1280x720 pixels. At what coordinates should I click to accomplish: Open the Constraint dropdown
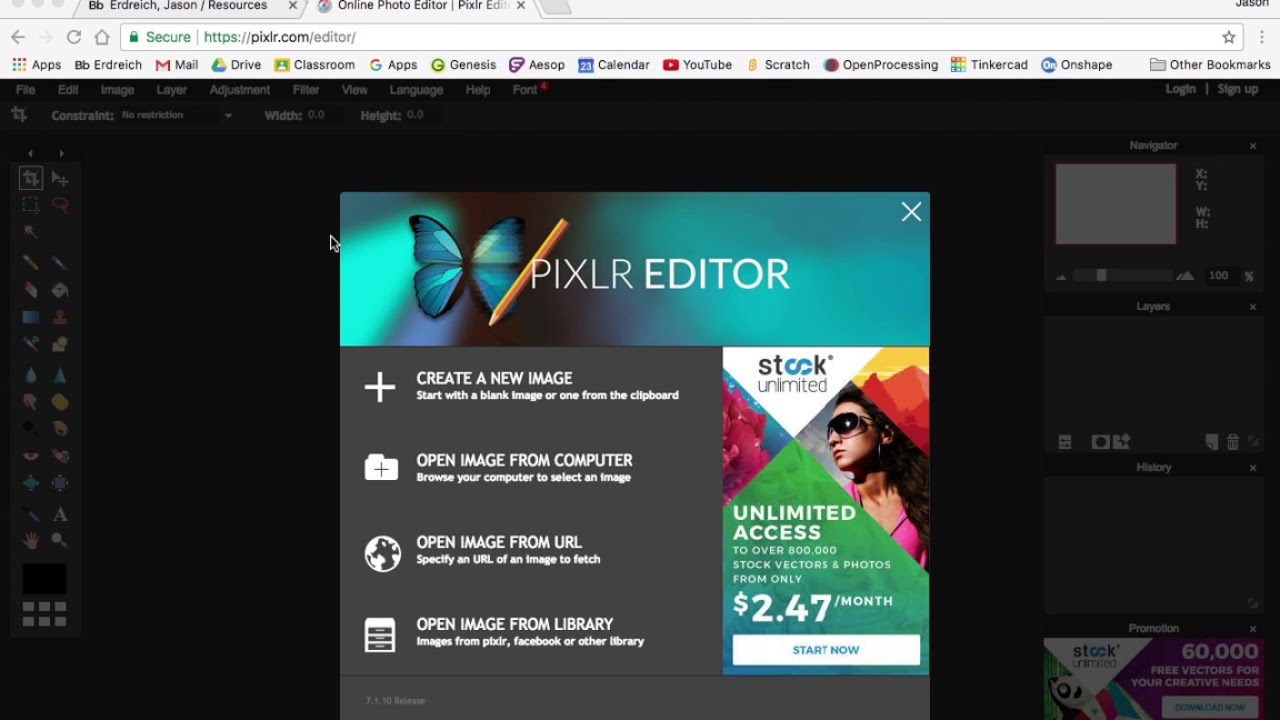[176, 115]
